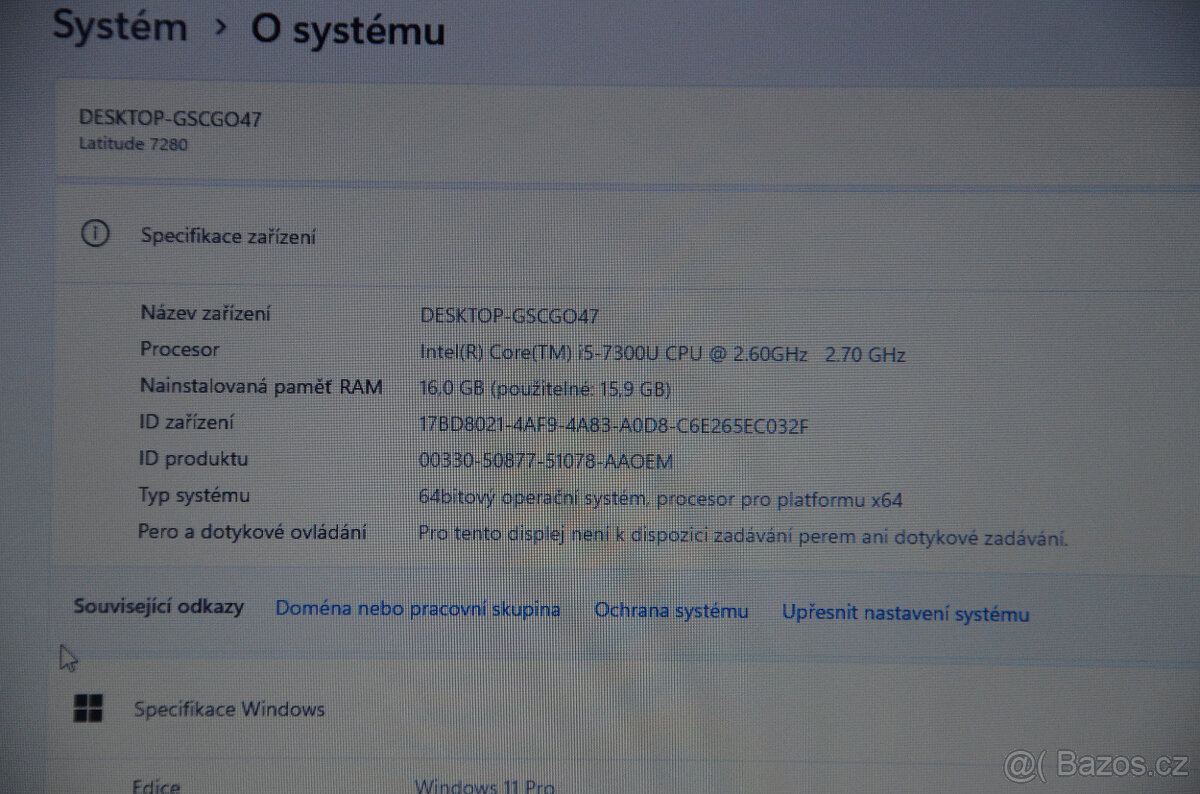Select the processor value Intel Core i5-7300U
1200x794 pixels.
coord(662,353)
